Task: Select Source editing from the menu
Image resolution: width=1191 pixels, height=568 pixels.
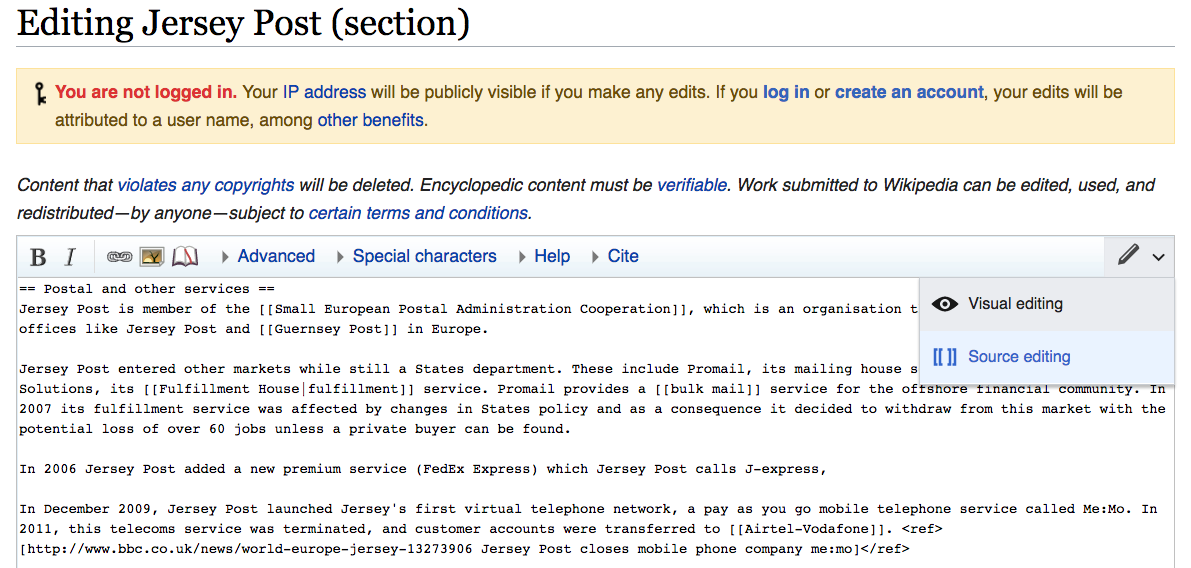Action: 1019,357
